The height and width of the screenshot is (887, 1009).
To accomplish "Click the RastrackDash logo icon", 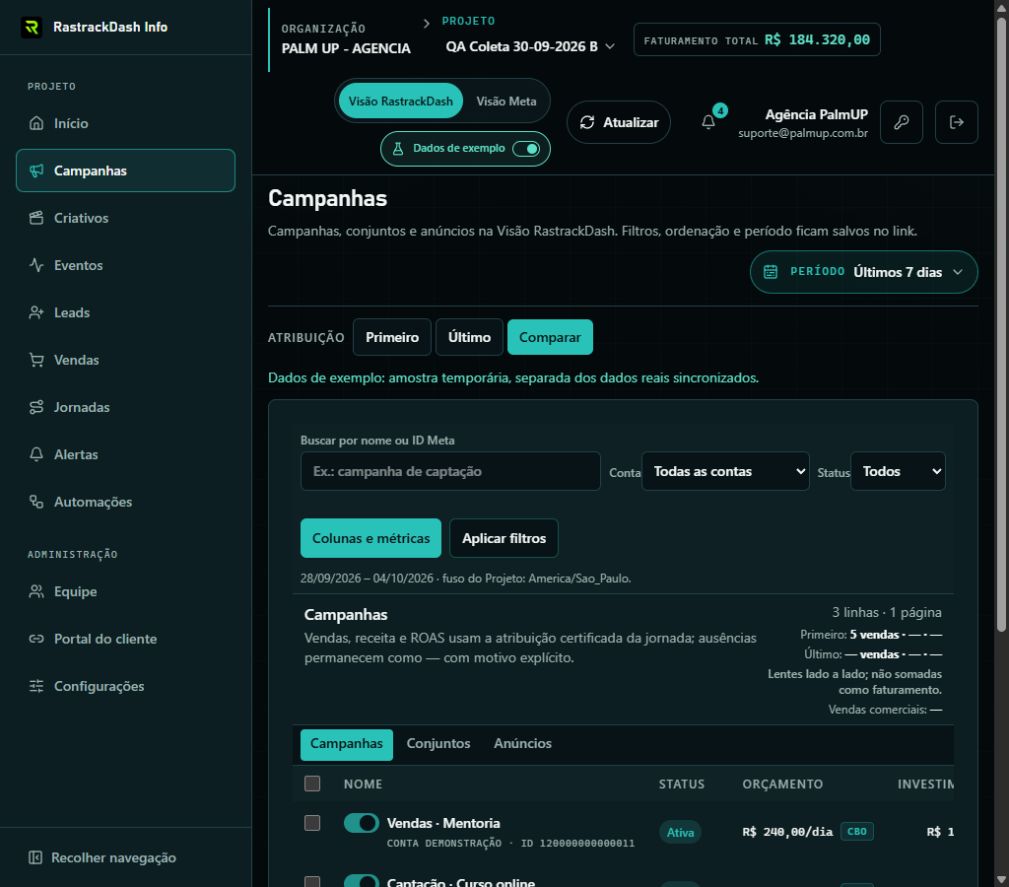I will click(32, 27).
